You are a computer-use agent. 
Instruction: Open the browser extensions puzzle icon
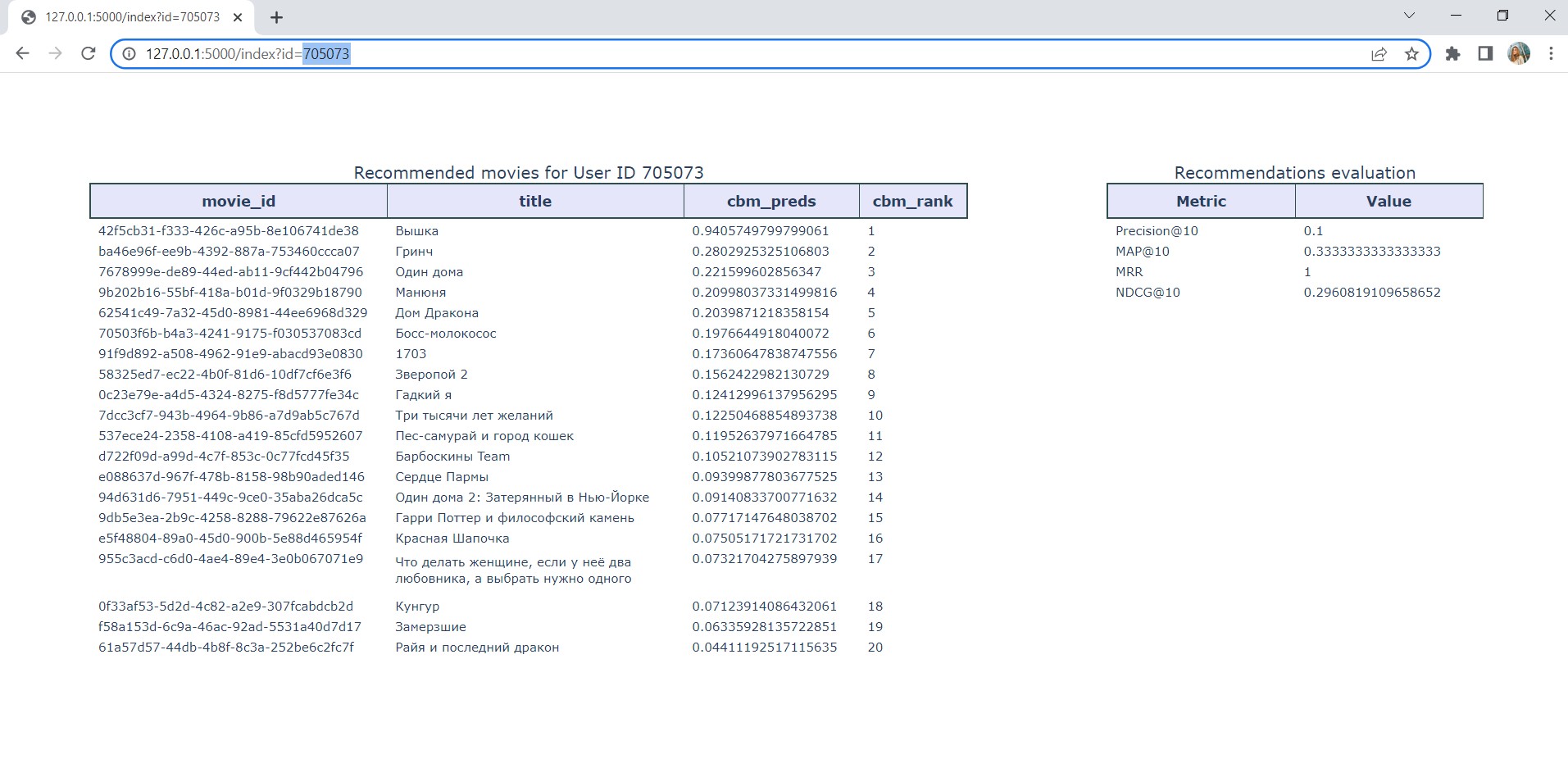pos(1452,53)
